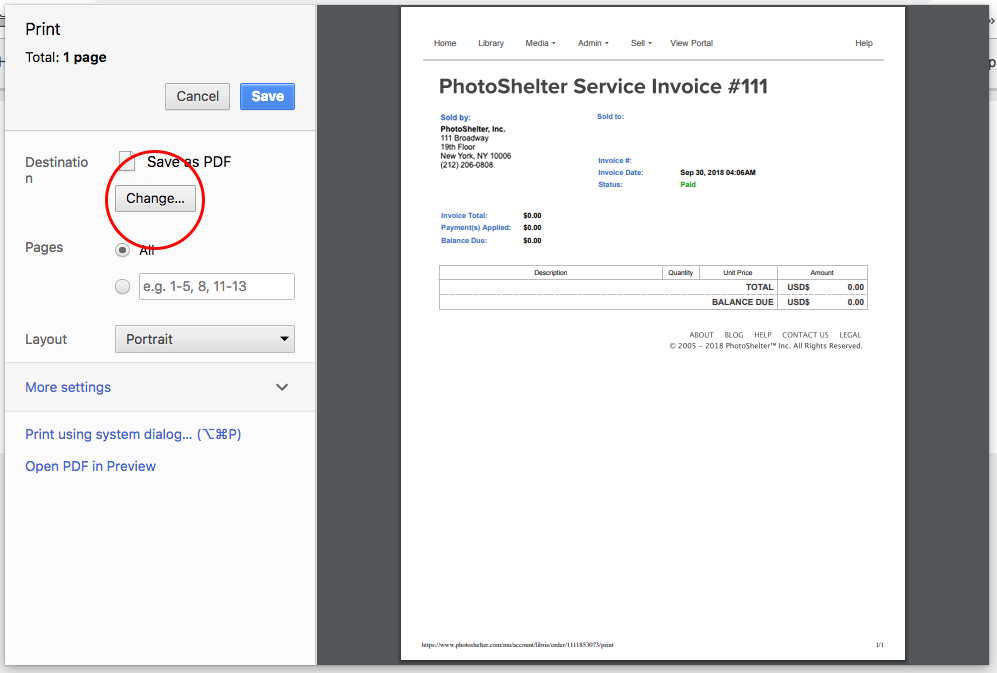Open the Change... destination button
This screenshot has height=673, width=997.
click(x=155, y=198)
